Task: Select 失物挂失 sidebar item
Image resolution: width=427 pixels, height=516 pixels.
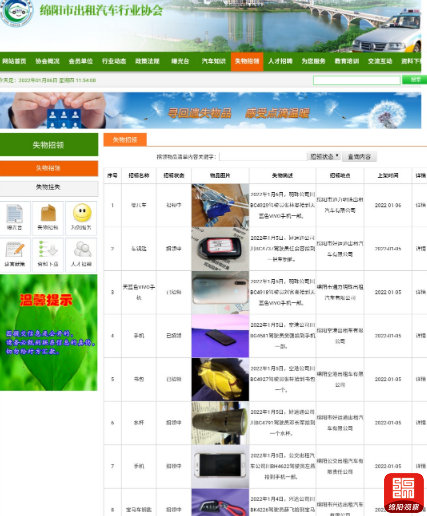Action: coord(49,187)
